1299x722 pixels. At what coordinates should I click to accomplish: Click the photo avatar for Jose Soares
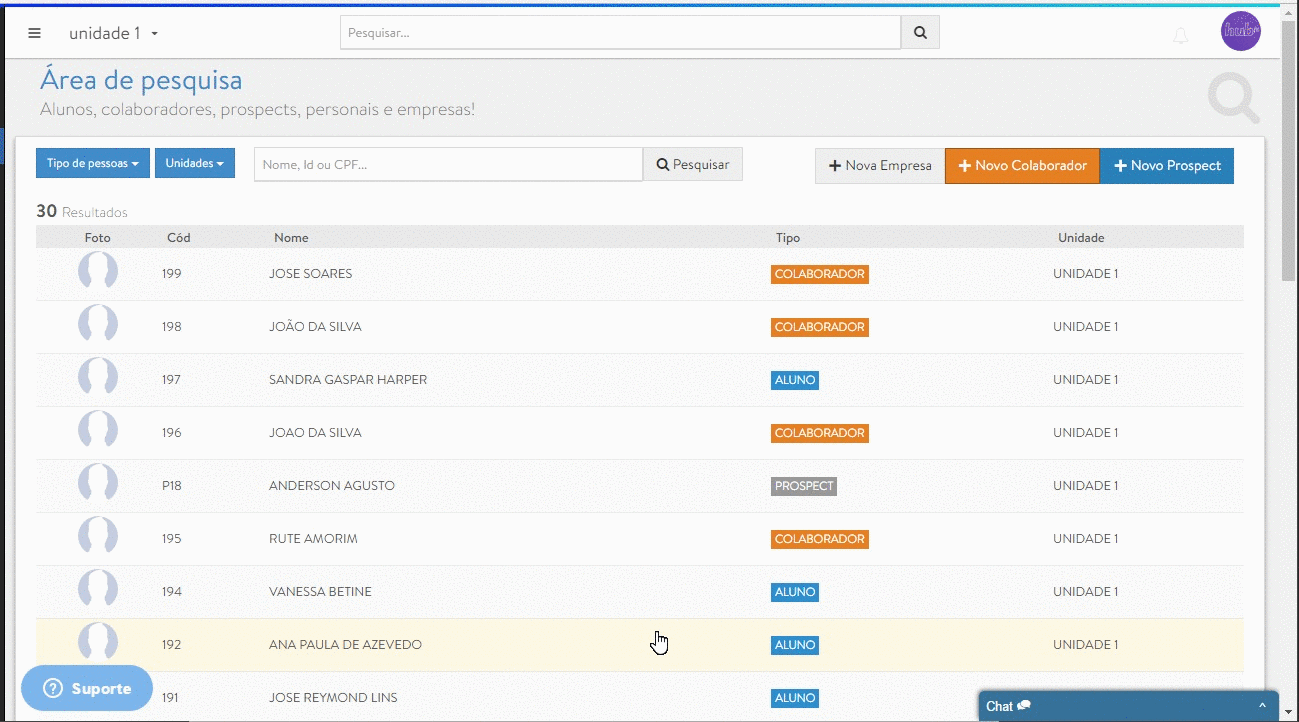[98, 273]
